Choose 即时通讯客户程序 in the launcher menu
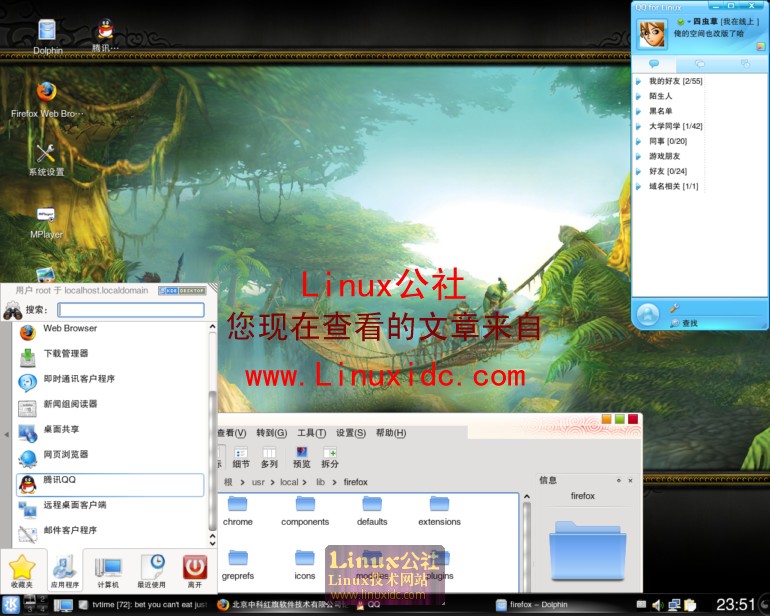The width and height of the screenshot is (770, 616). pos(110,383)
